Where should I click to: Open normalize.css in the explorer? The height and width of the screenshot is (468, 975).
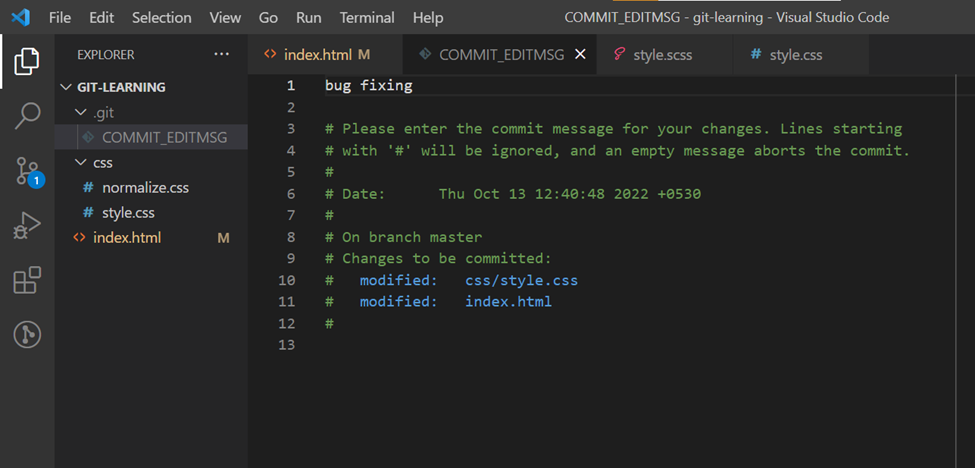(145, 187)
